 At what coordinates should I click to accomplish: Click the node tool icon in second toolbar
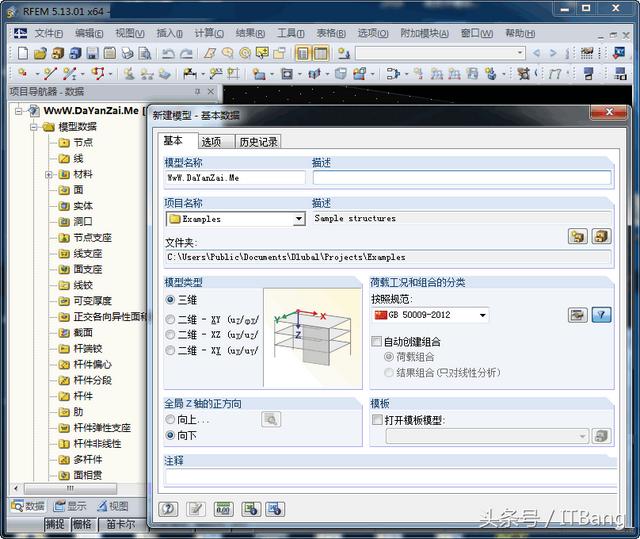point(23,73)
